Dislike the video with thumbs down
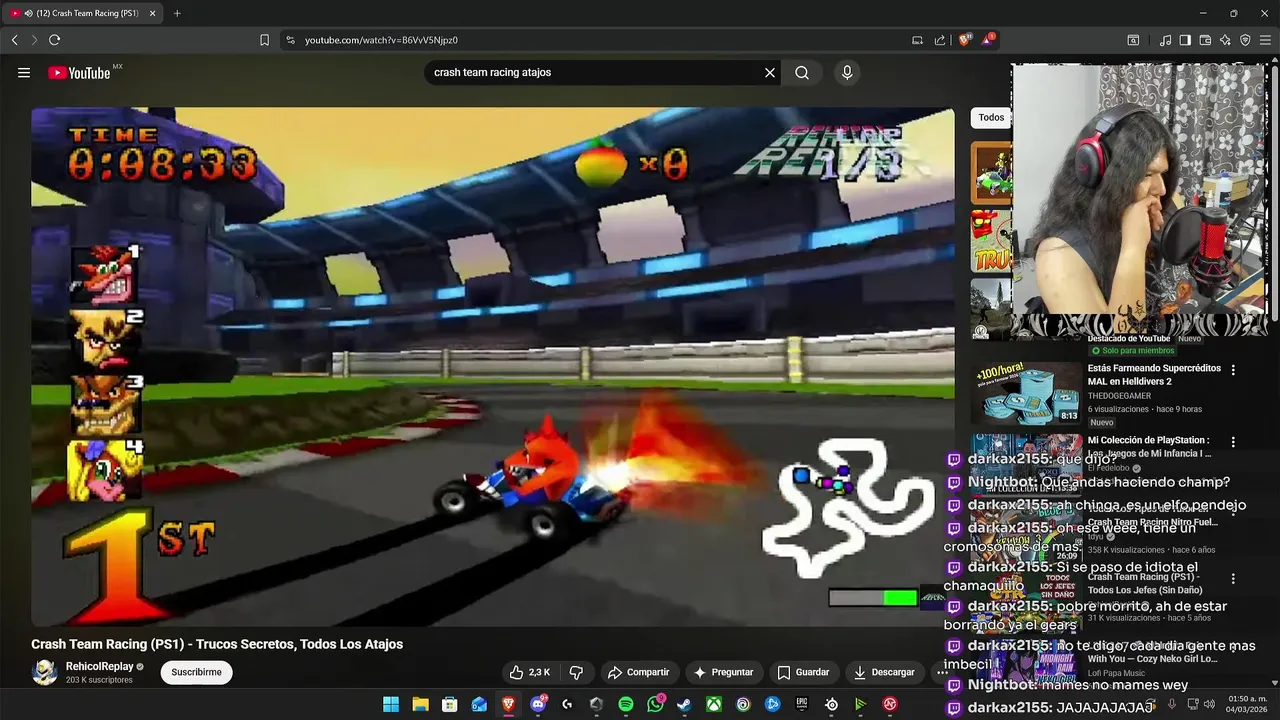This screenshot has height=720, width=1280. 576,672
